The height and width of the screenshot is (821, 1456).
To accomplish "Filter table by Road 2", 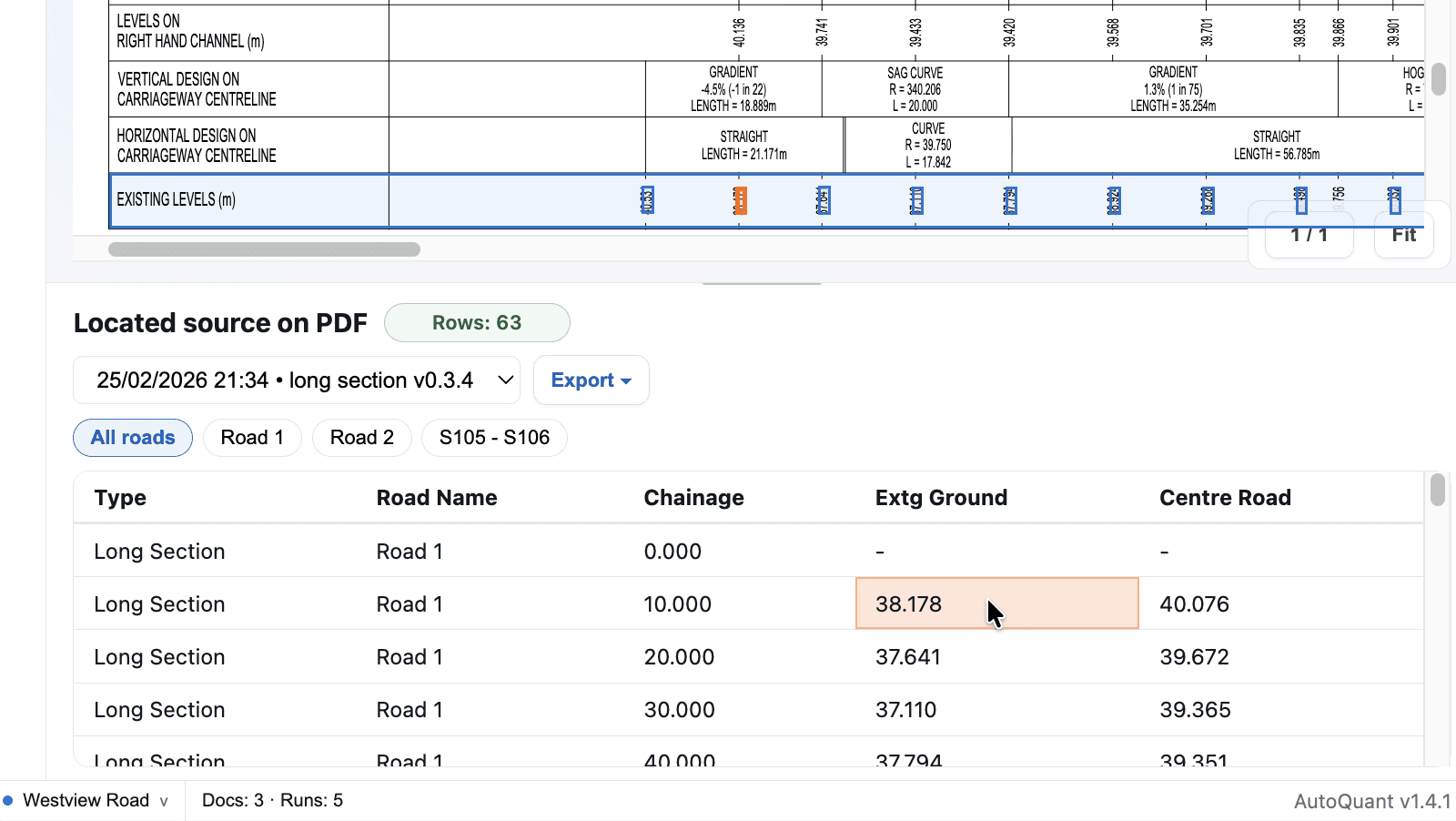I will pyautogui.click(x=362, y=438).
